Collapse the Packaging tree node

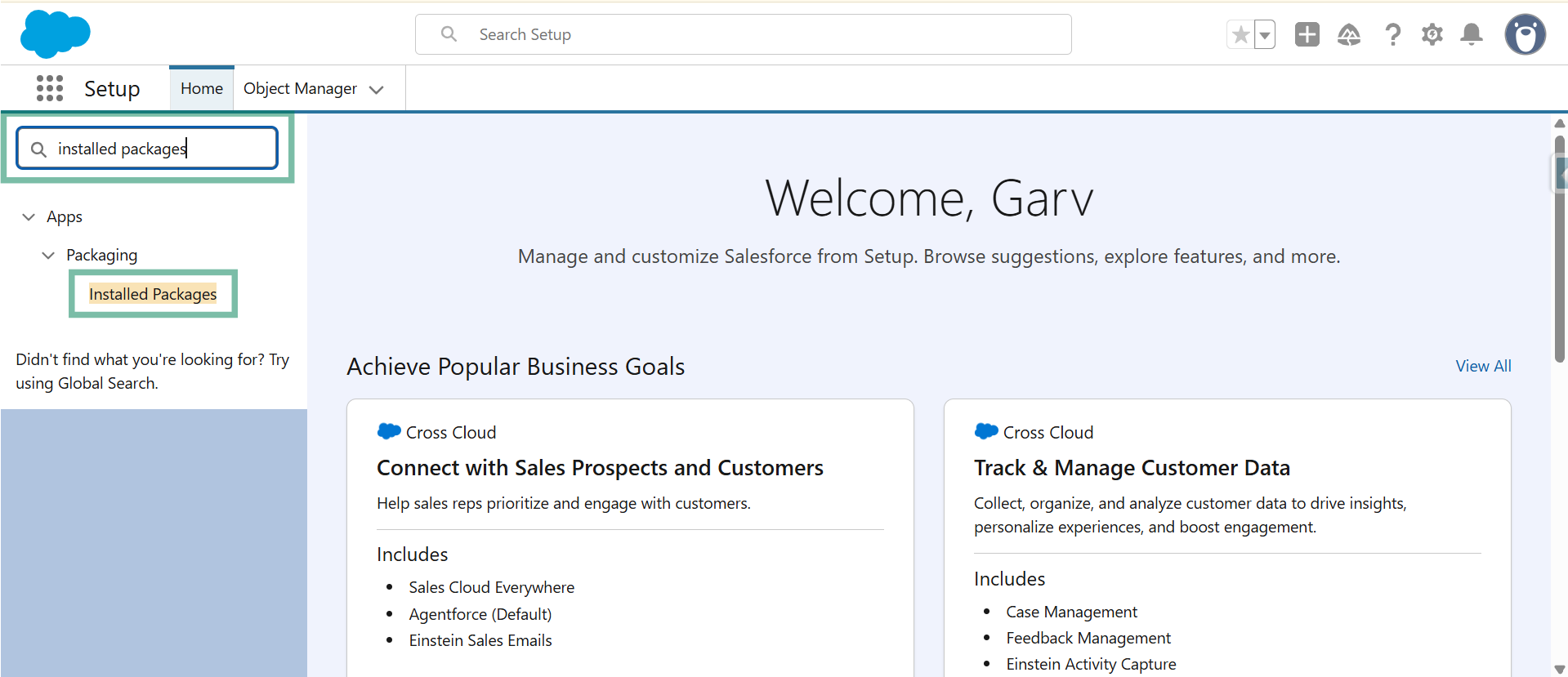(x=48, y=256)
